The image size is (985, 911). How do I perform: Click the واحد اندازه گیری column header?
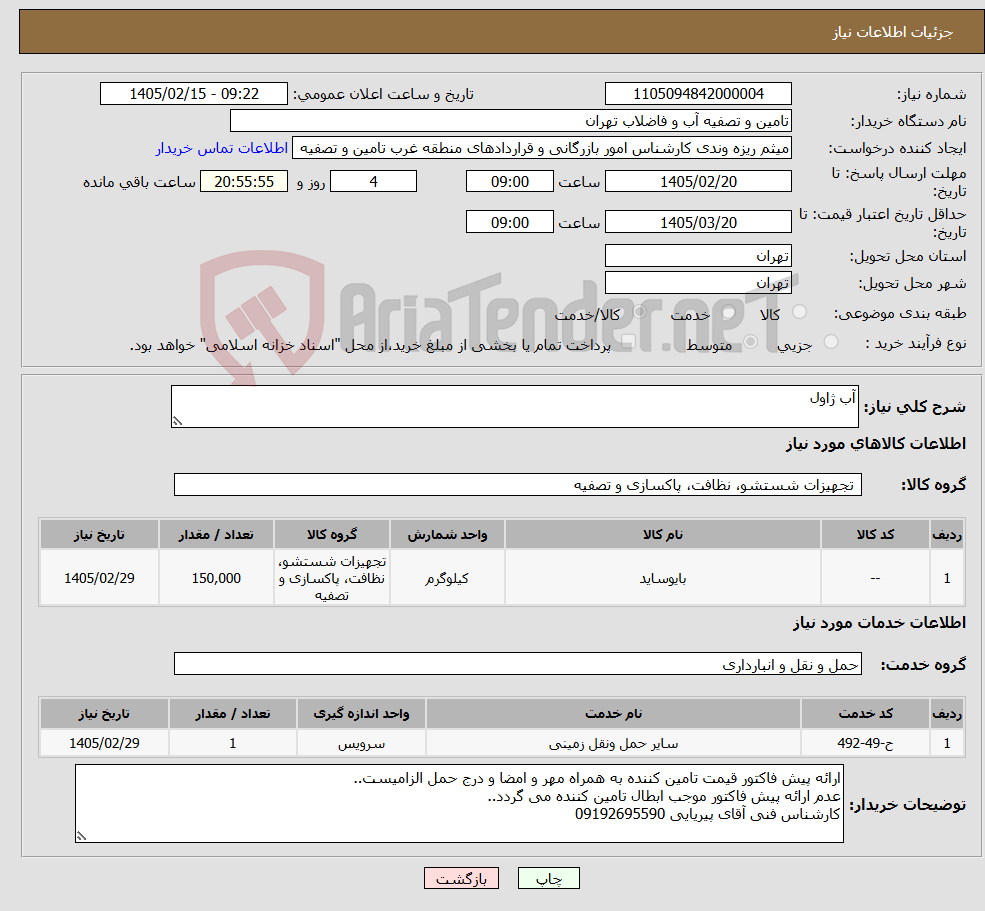pyautogui.click(x=361, y=714)
